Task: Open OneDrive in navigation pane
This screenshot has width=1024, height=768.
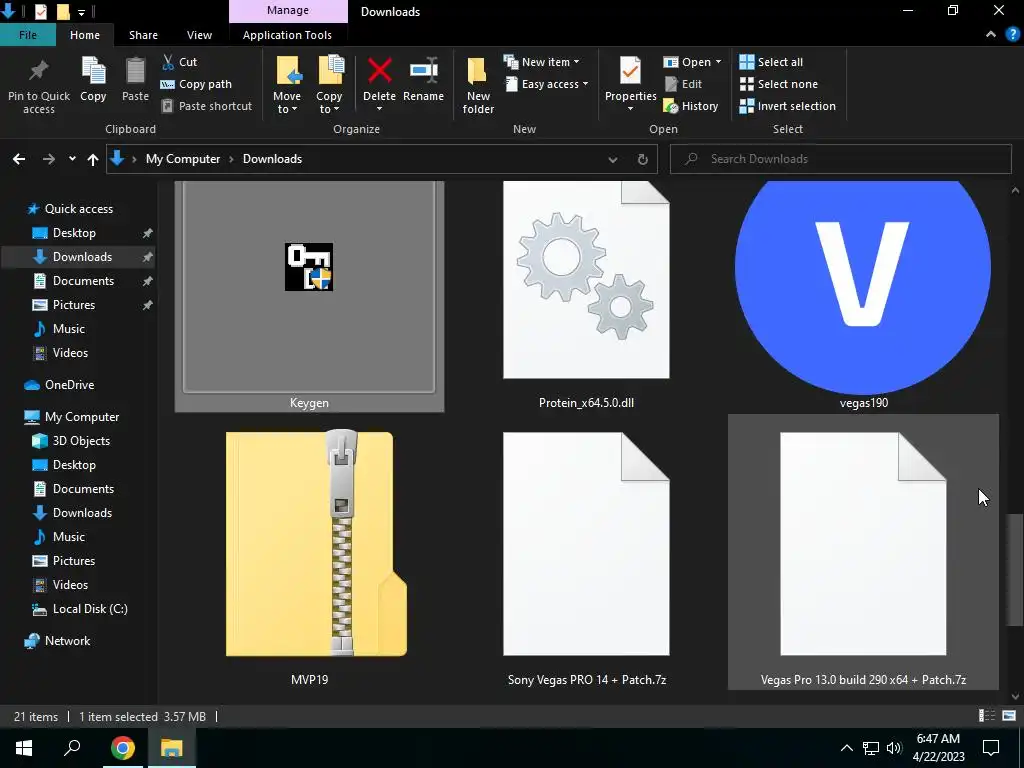Action: 69,385
